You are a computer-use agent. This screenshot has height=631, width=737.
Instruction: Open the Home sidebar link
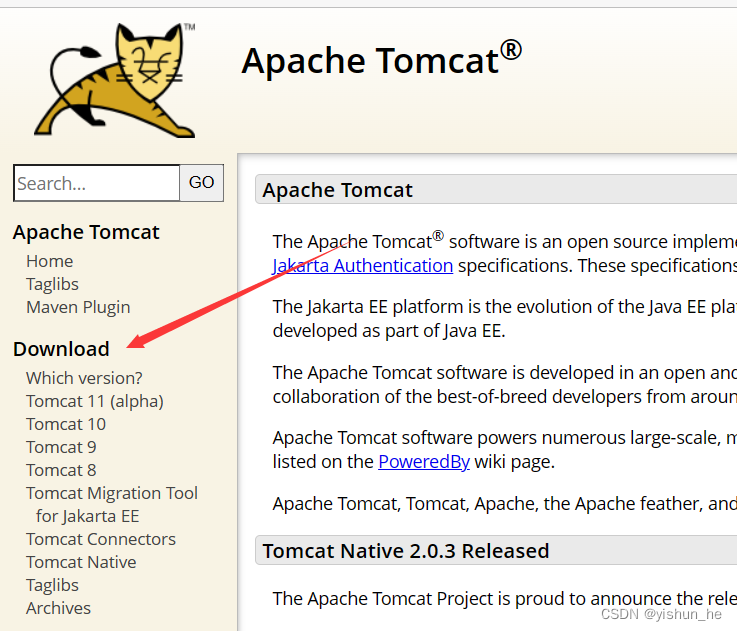coord(50,261)
